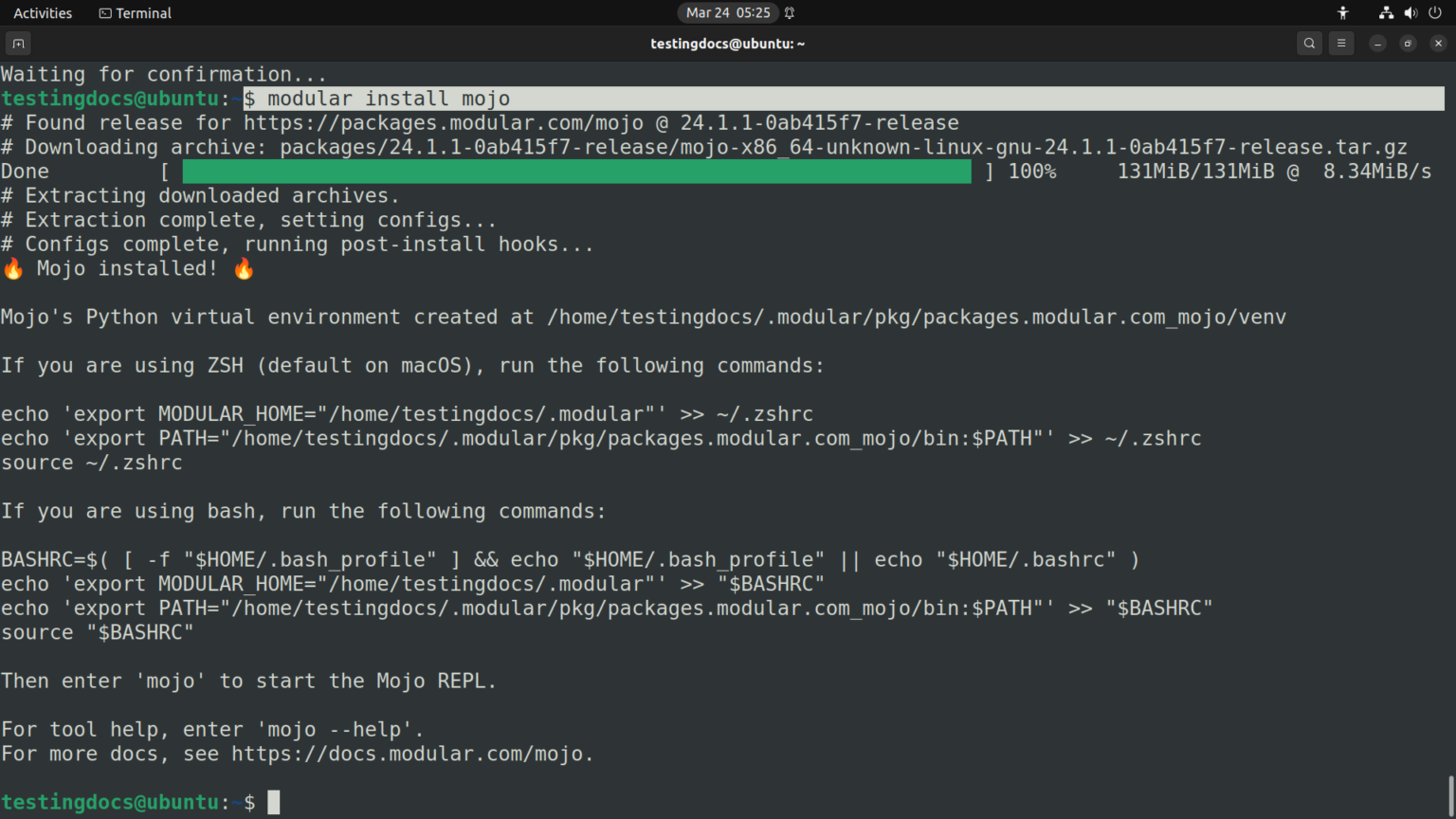This screenshot has width=1456, height=819.
Task: Click the volume speaker icon
Action: coord(1410,12)
